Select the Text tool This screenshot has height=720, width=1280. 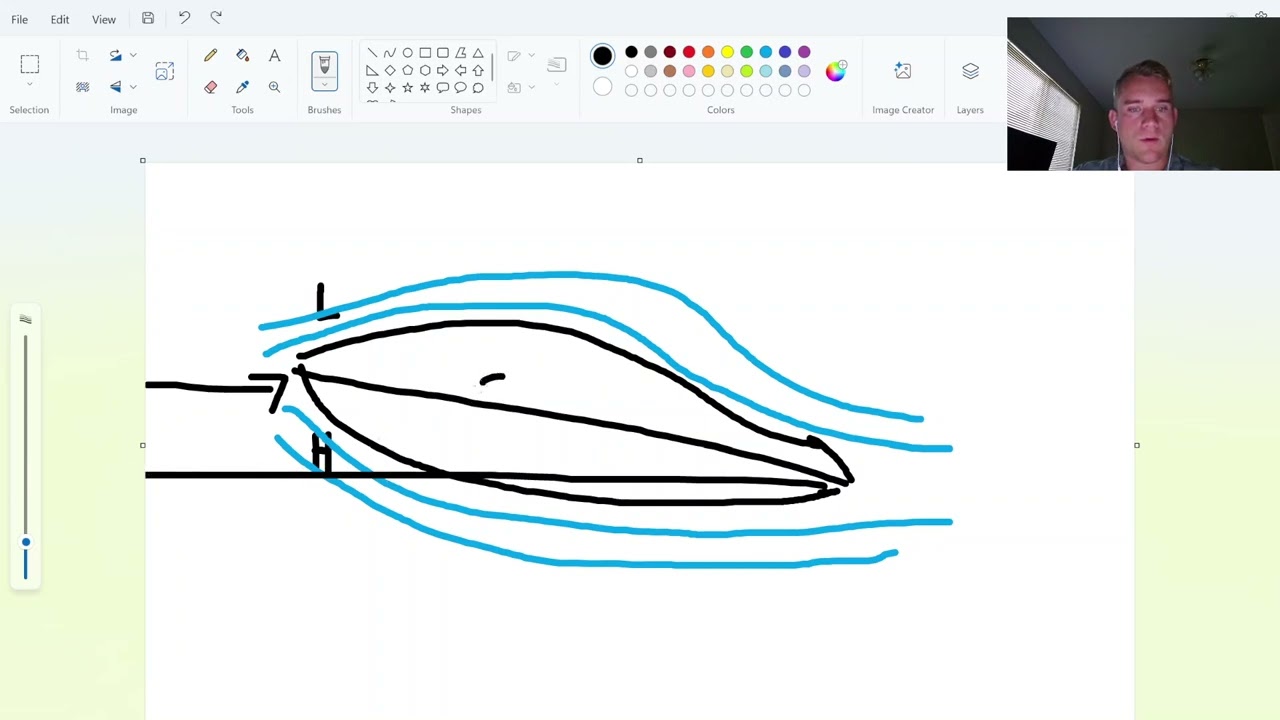(x=274, y=56)
